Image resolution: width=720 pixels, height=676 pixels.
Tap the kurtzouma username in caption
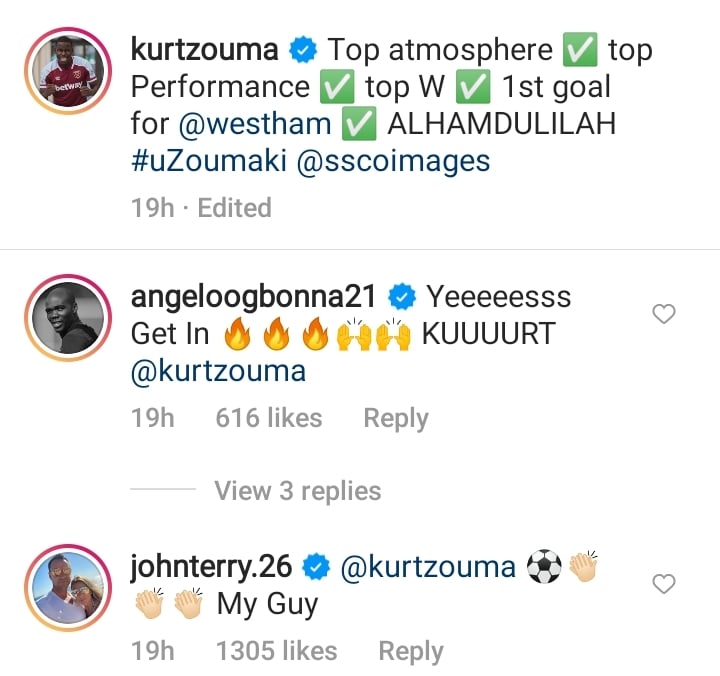[205, 50]
